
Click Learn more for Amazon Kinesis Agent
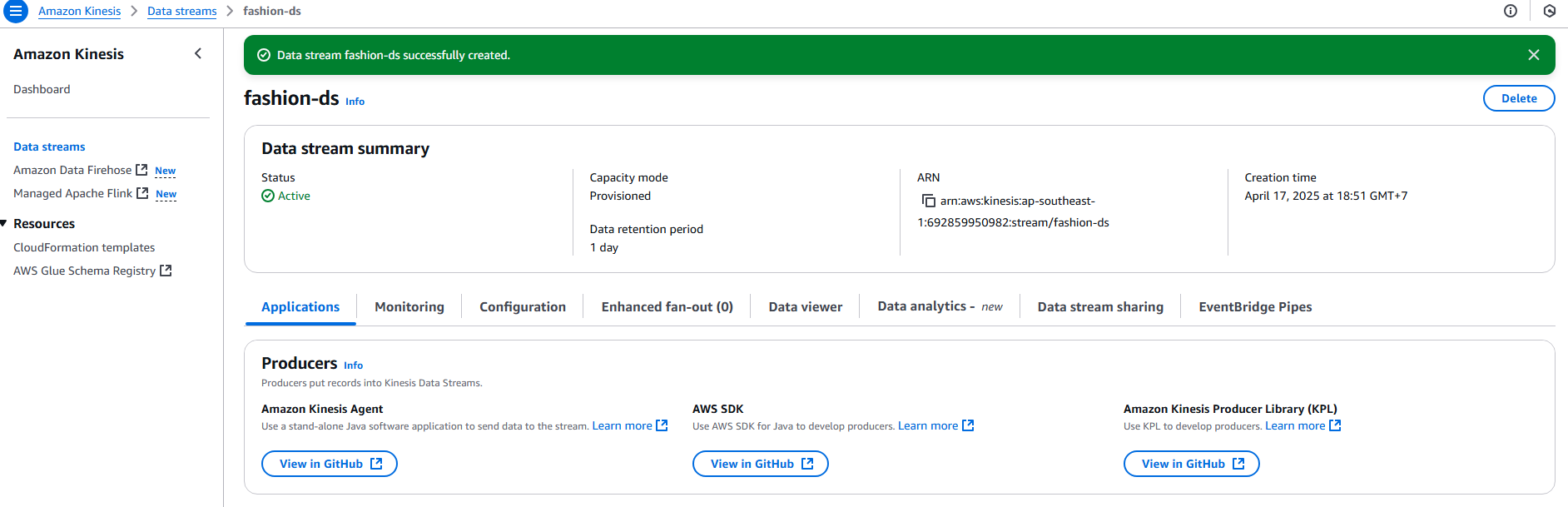(x=622, y=425)
